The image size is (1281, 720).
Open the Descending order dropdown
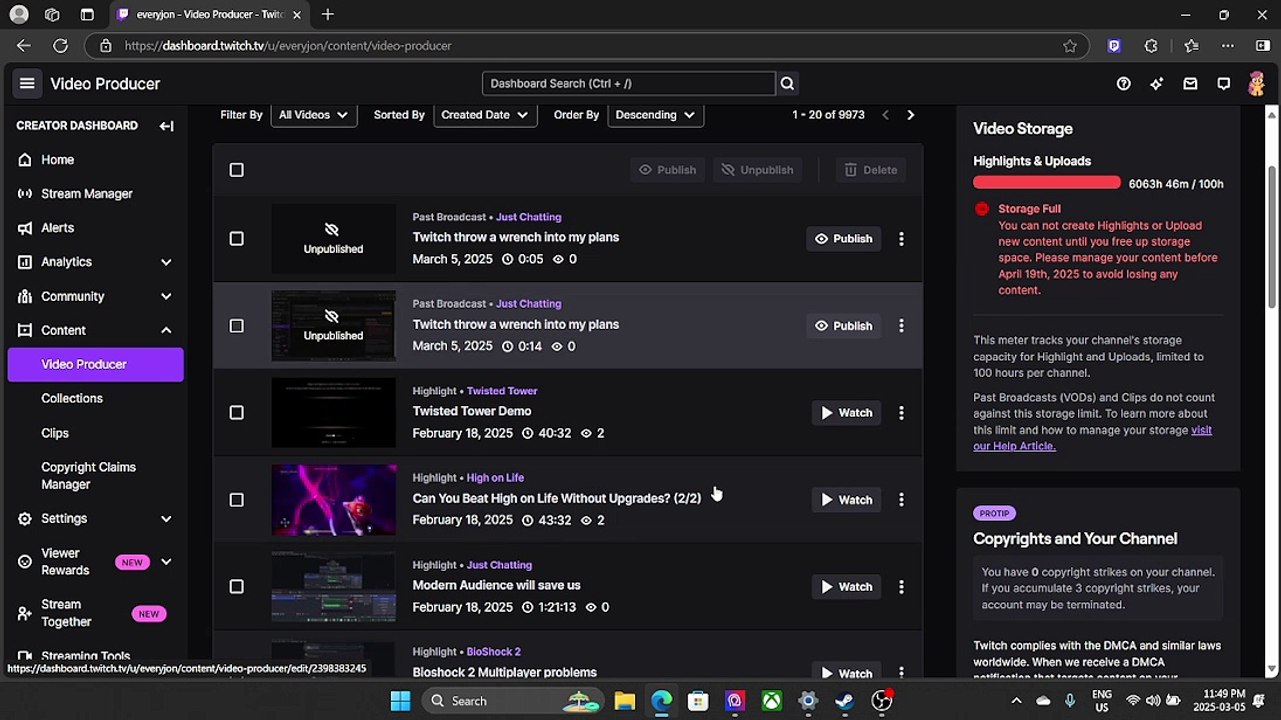pyautogui.click(x=656, y=115)
